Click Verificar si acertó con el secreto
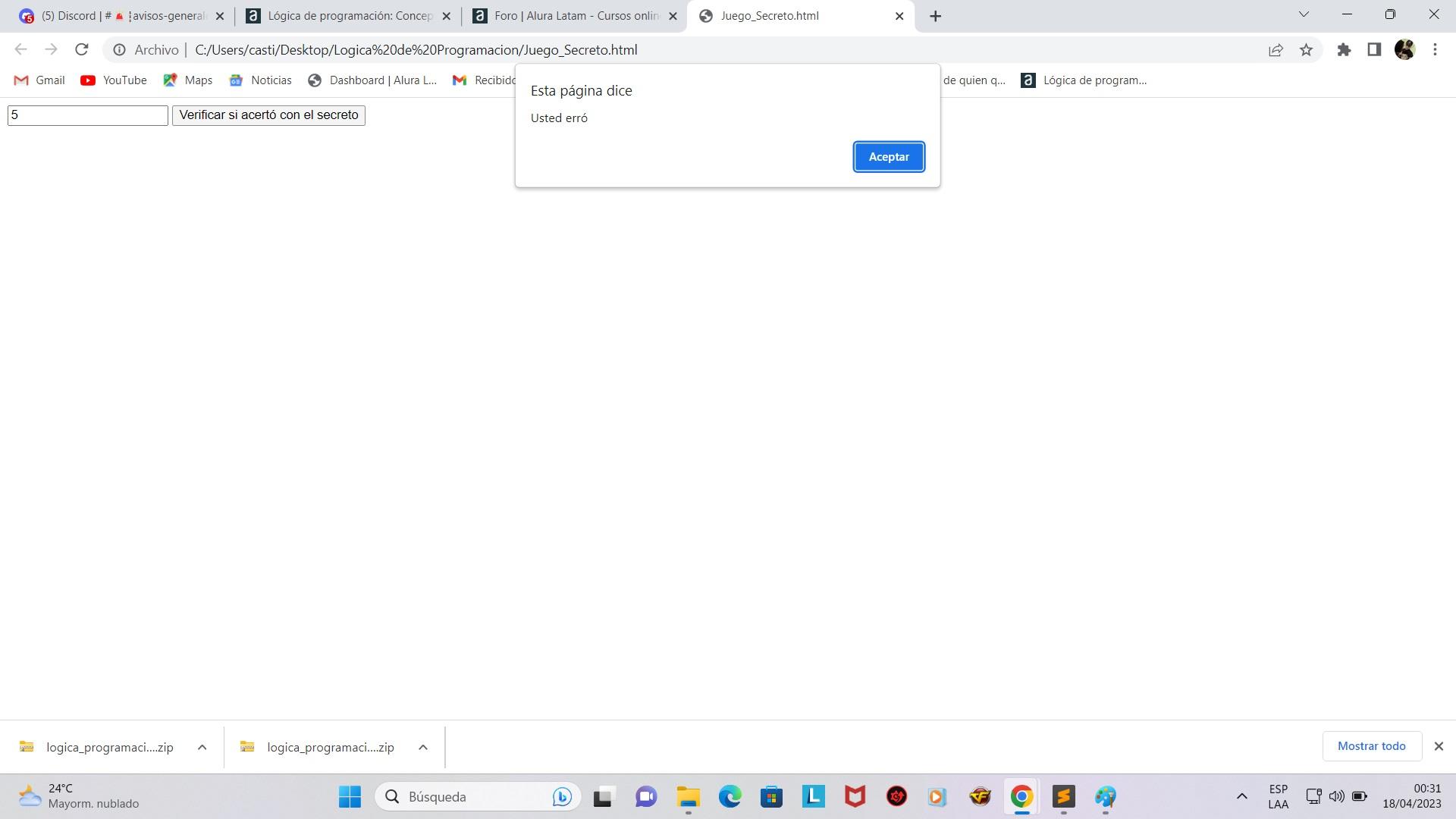 point(268,114)
